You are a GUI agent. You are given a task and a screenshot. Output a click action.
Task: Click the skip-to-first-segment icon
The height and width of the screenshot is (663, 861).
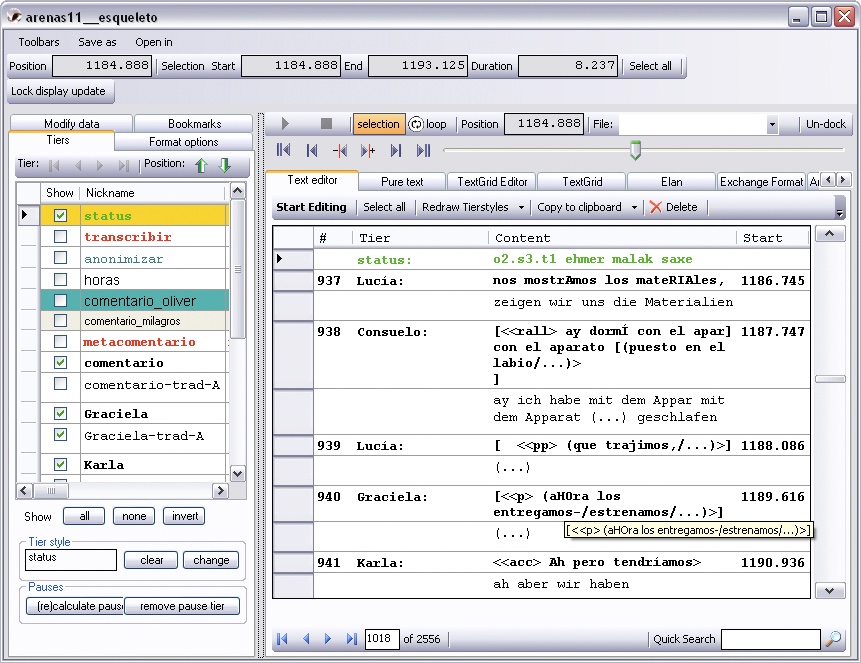pyautogui.click(x=281, y=150)
